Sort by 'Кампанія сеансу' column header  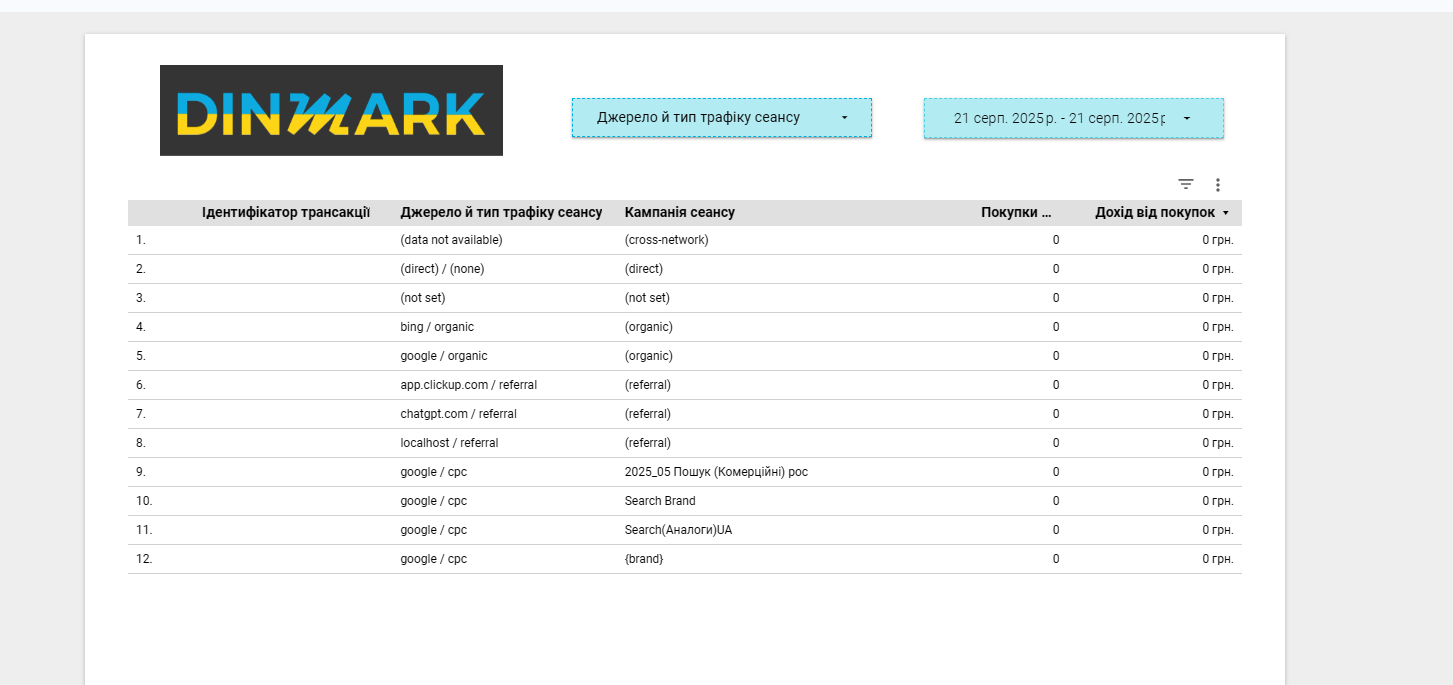coord(680,213)
